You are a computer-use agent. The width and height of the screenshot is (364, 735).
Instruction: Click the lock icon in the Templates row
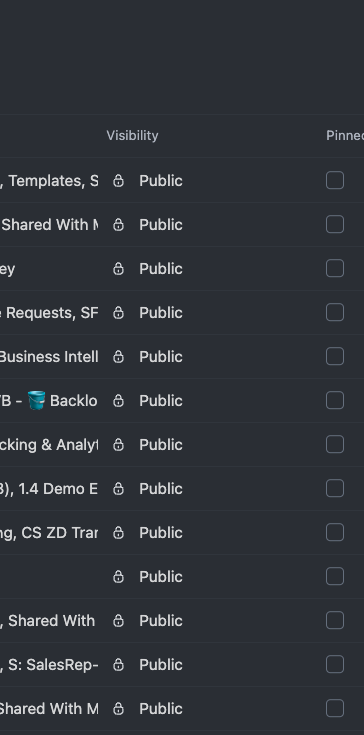(119, 180)
